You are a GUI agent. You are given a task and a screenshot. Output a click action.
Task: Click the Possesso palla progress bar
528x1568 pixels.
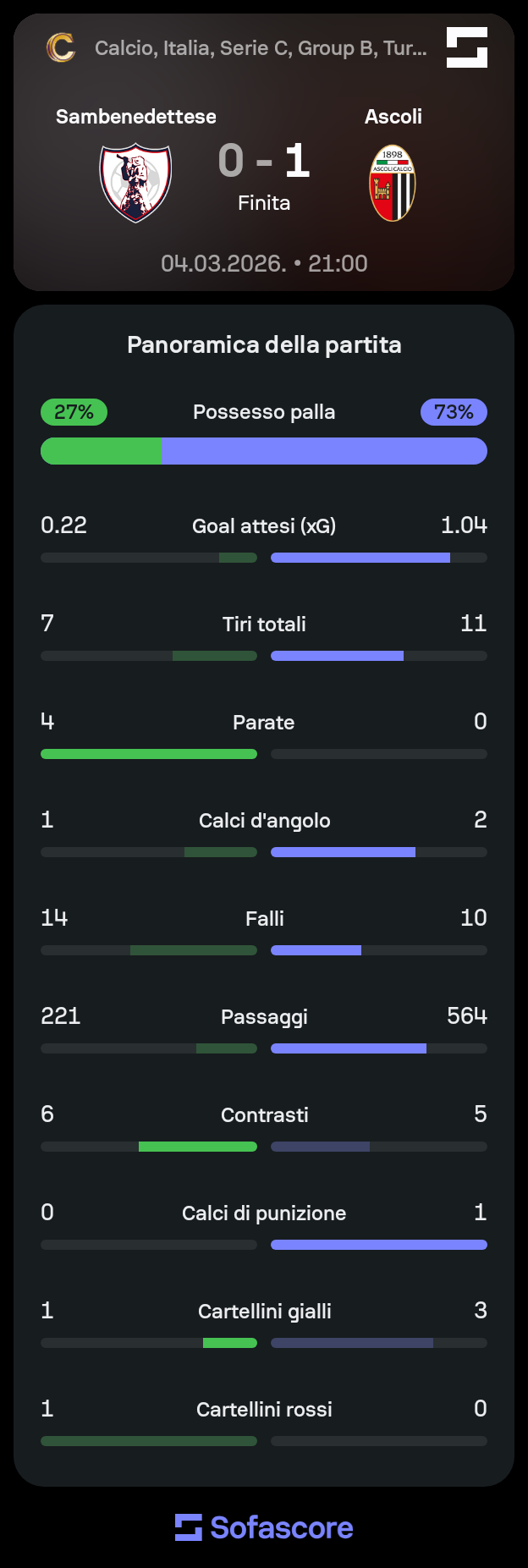pos(264,451)
